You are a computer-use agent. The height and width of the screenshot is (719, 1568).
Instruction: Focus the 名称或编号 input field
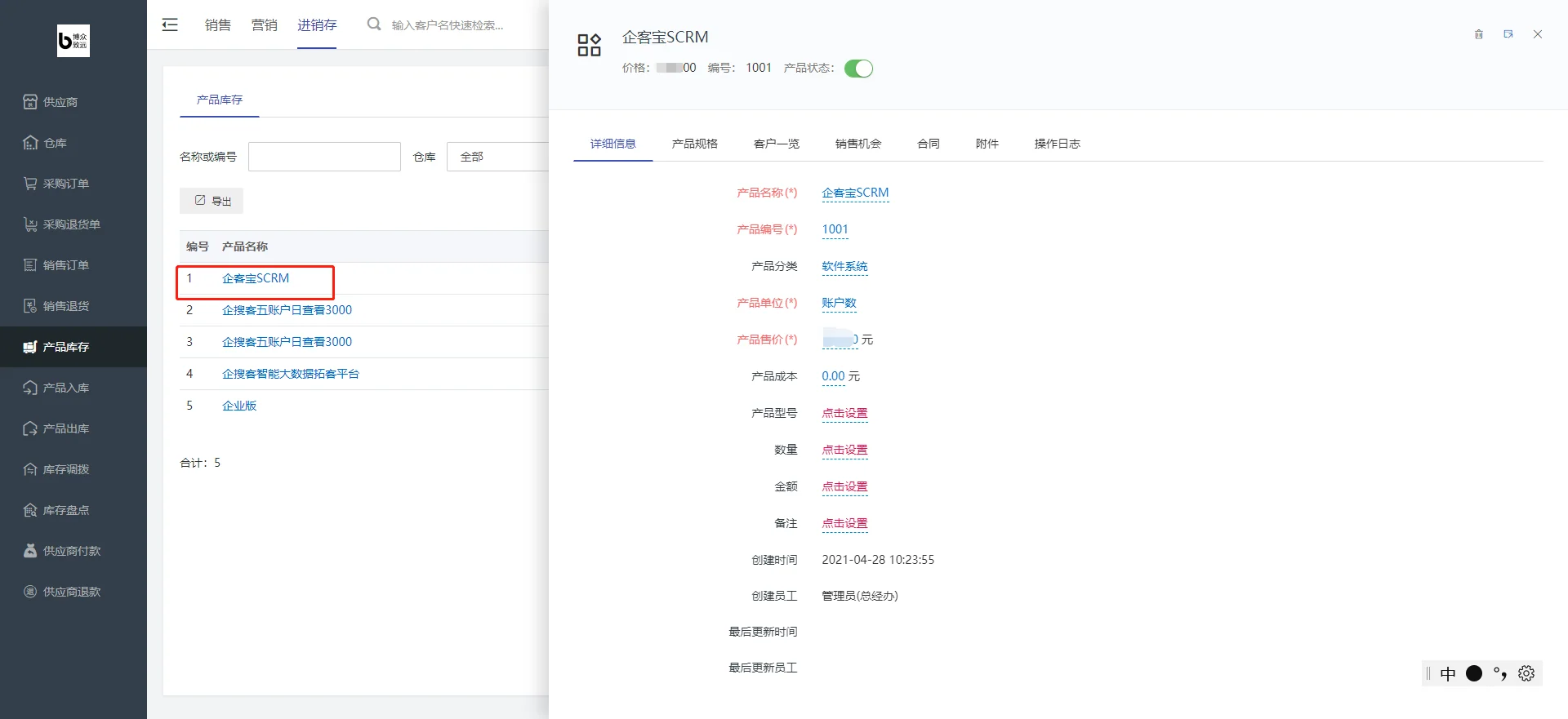pyautogui.click(x=324, y=157)
